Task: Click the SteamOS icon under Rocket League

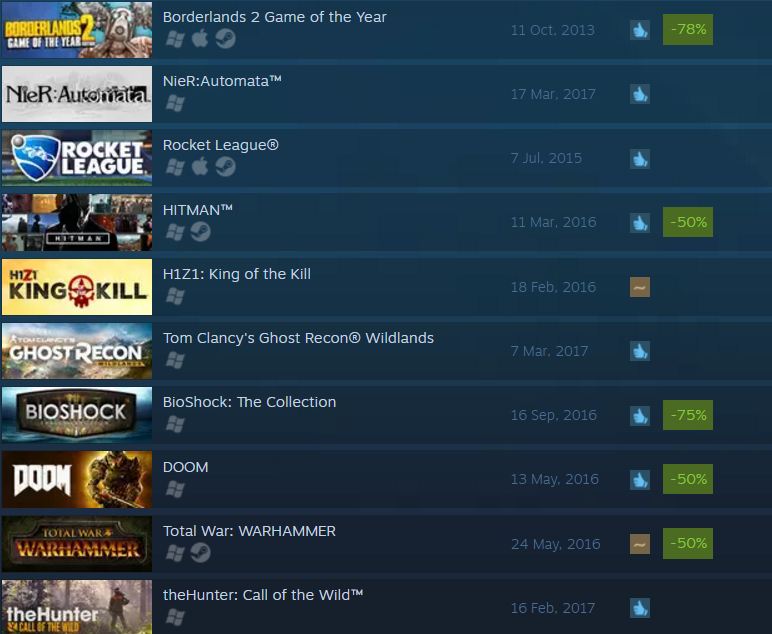Action: (x=225, y=167)
